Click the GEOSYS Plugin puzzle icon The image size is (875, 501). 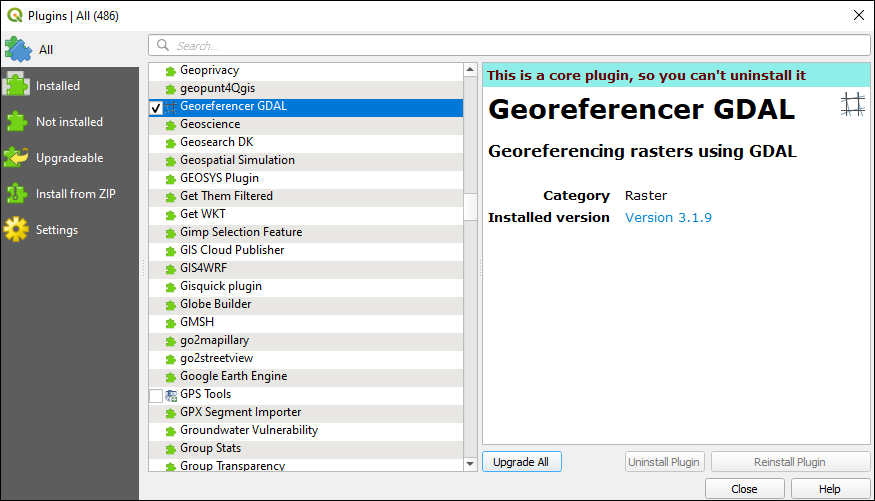pos(171,180)
